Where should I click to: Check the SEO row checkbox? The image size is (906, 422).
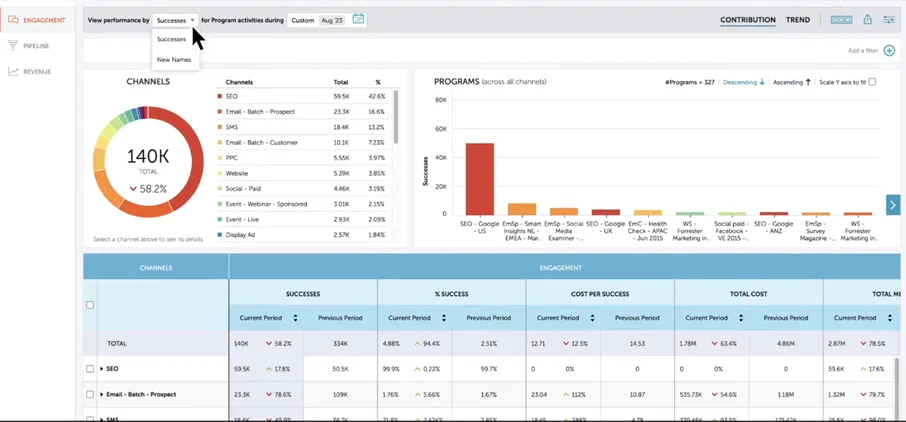pyautogui.click(x=90, y=369)
